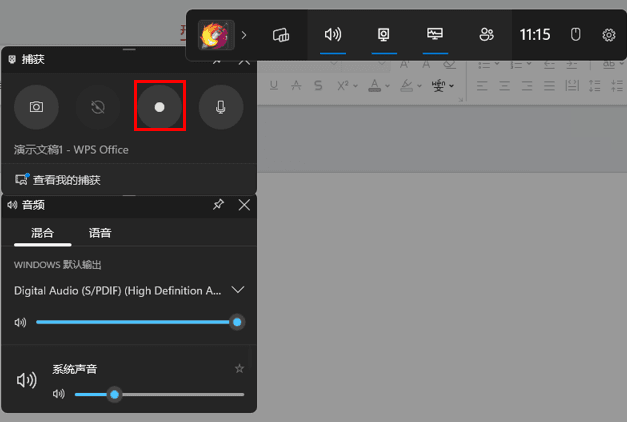This screenshot has width=627, height=422.
Task: Switch to the 语音 (Voice) tab
Action: coord(100,233)
